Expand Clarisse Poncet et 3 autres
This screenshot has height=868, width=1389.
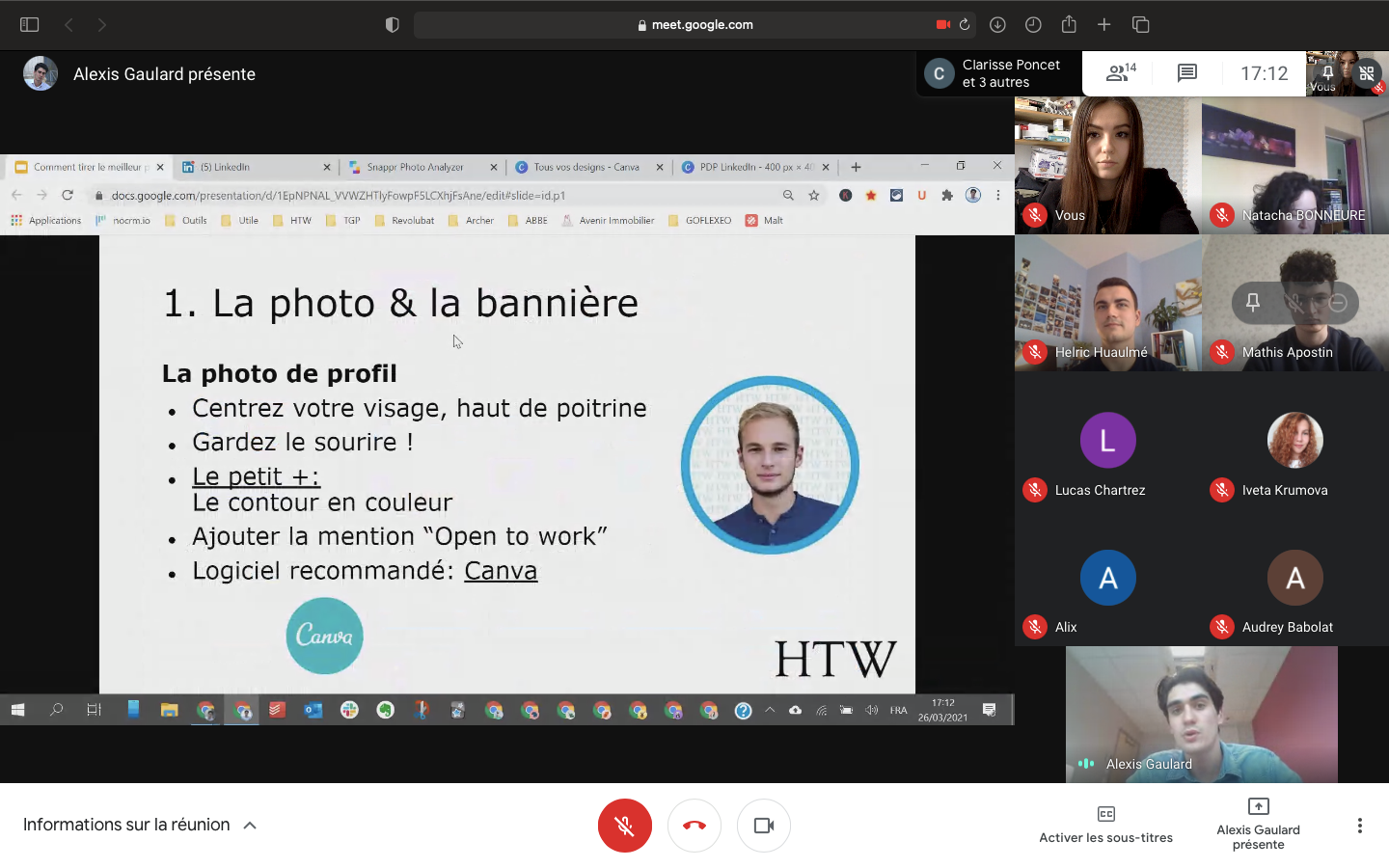pyautogui.click(x=998, y=73)
